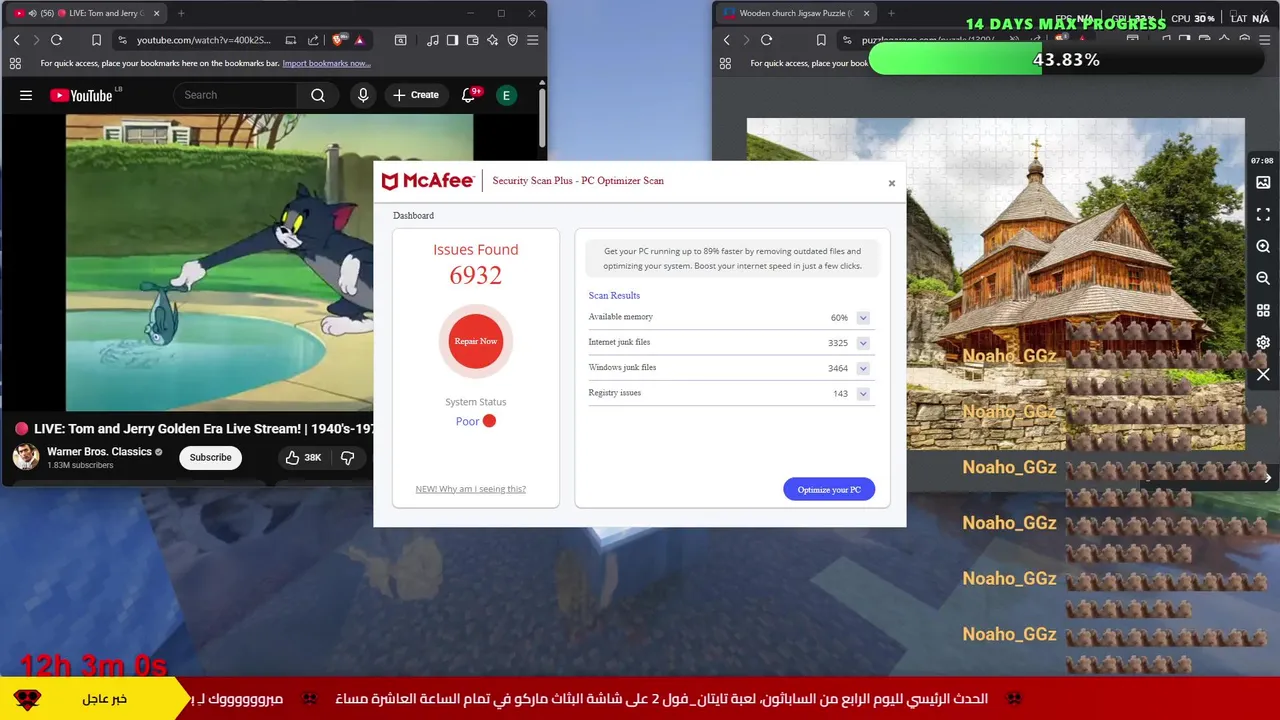Viewport: 1280px width, 720px height.
Task: Open the puzzle settings gear
Action: click(x=1263, y=343)
